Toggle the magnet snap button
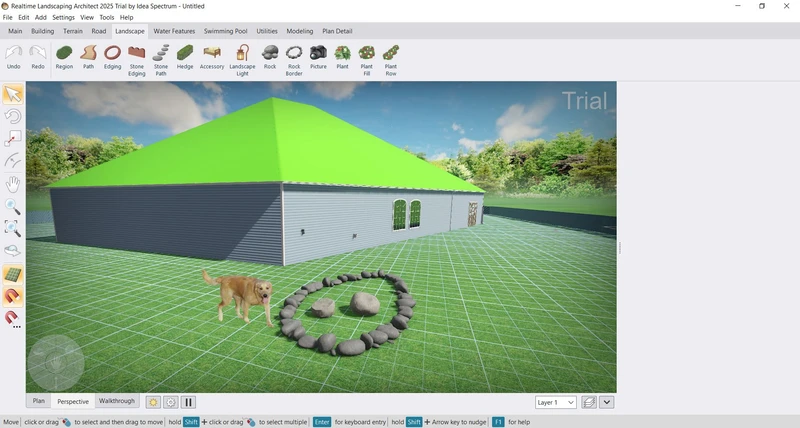 pos(13,296)
